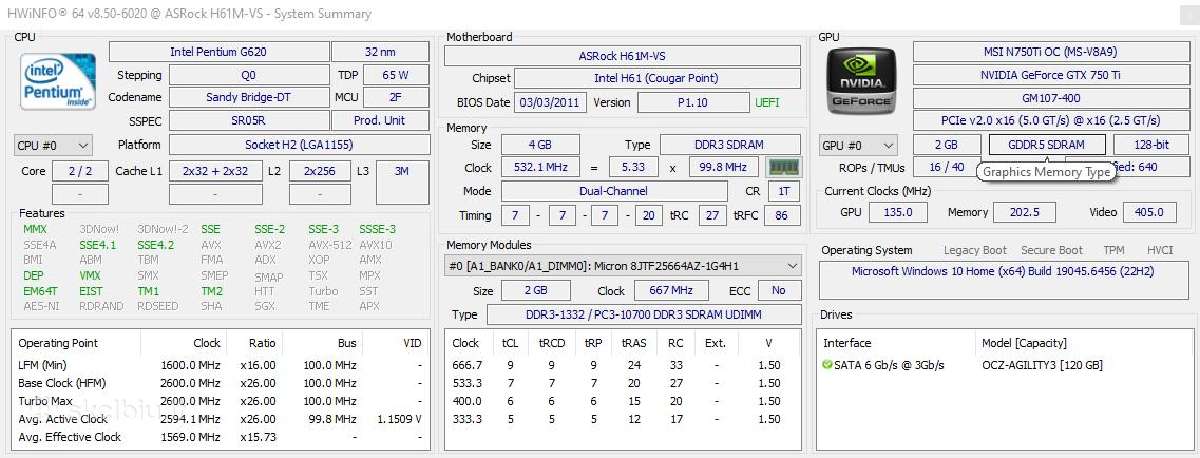Click the 32 nm process field
1200x458 pixels.
click(380, 51)
